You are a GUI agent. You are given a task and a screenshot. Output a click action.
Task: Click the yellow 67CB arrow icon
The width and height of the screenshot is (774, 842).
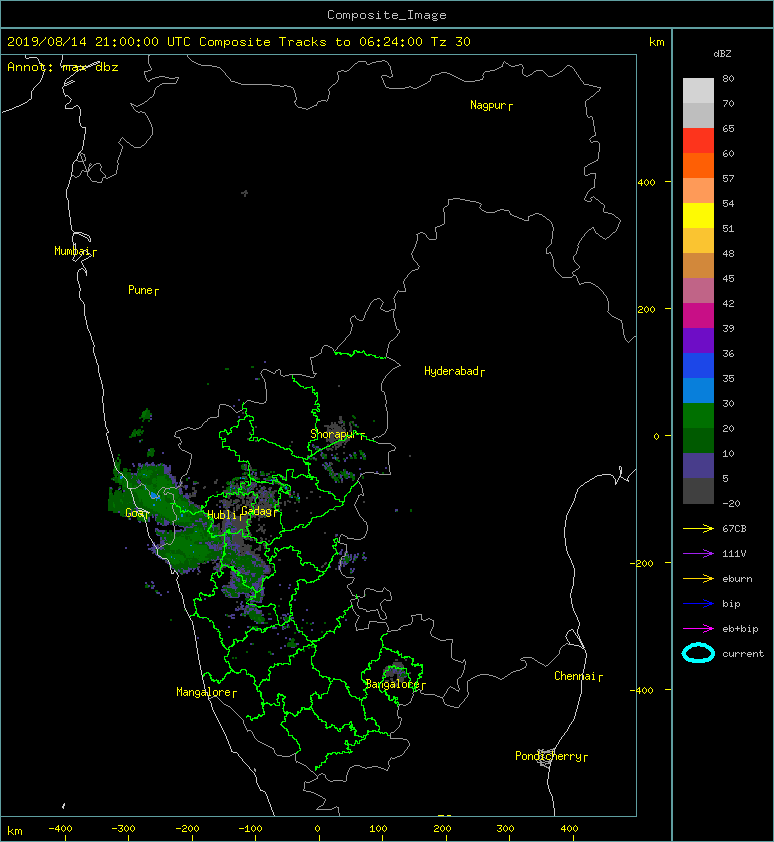[698, 529]
